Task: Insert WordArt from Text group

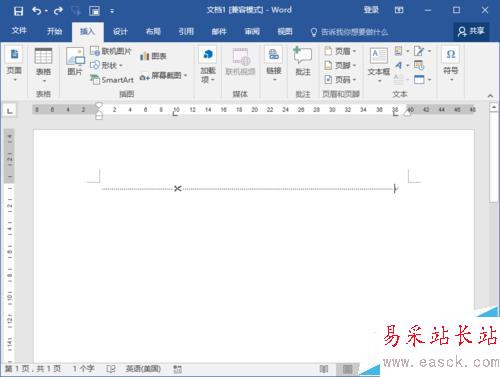Action: coord(401,65)
